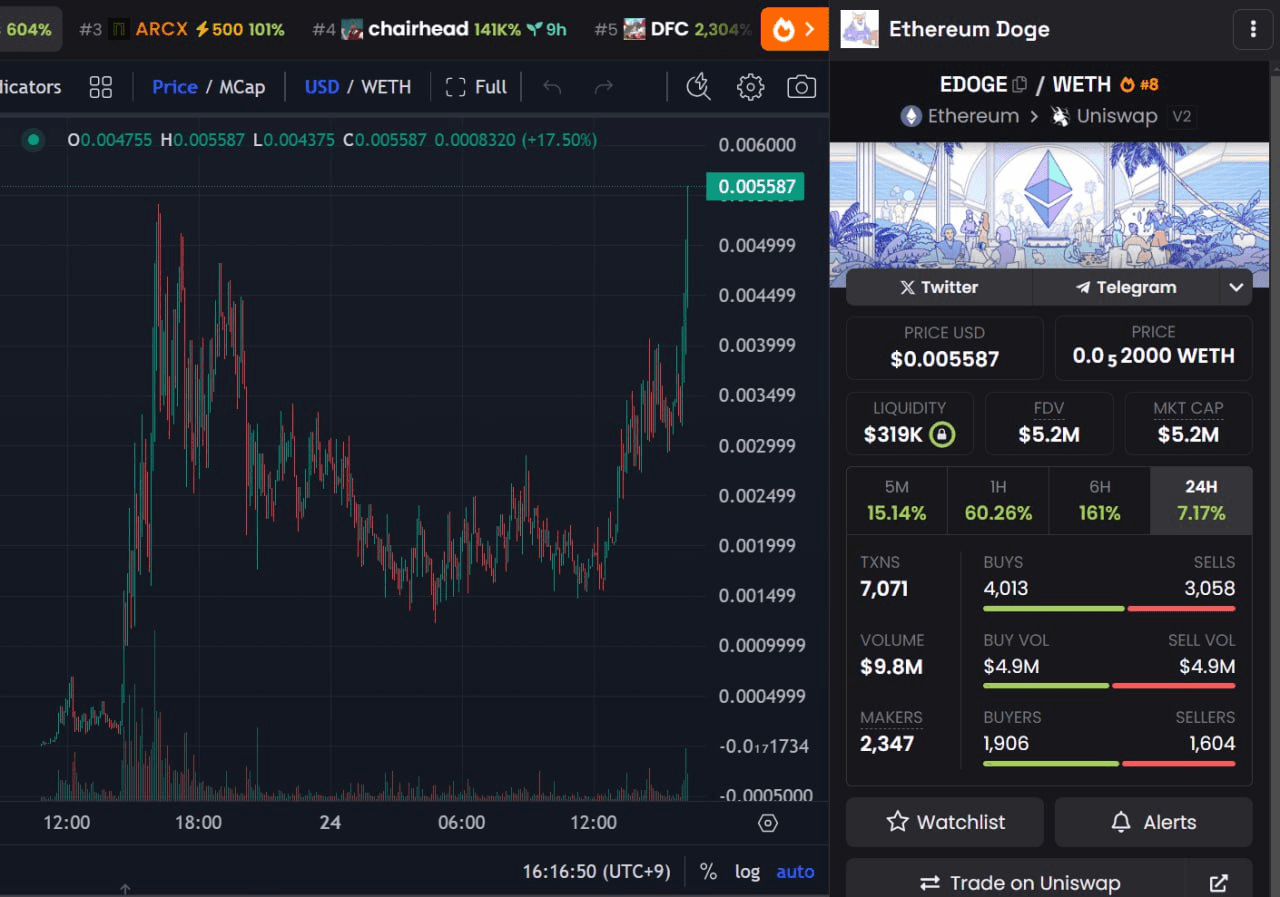Click the PRICE WETH value box
Image resolution: width=1280 pixels, height=897 pixels.
1153,348
